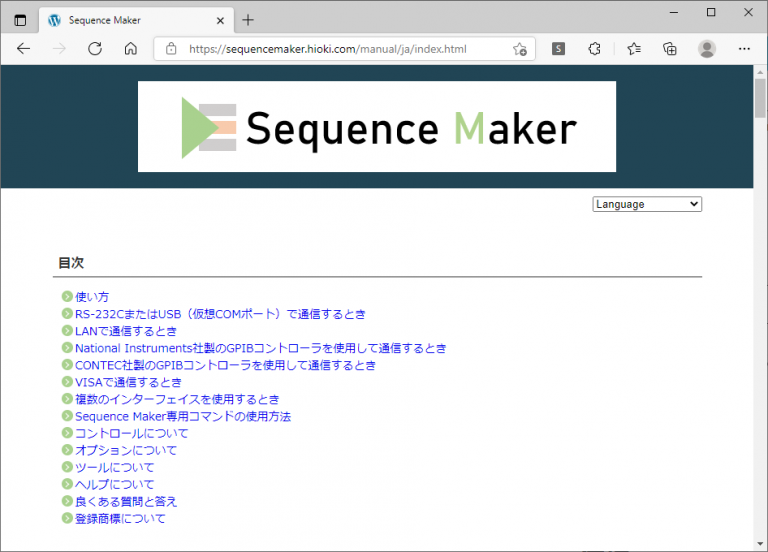Click green bullet beside 登録商標について
The height and width of the screenshot is (552, 768).
click(x=67, y=518)
